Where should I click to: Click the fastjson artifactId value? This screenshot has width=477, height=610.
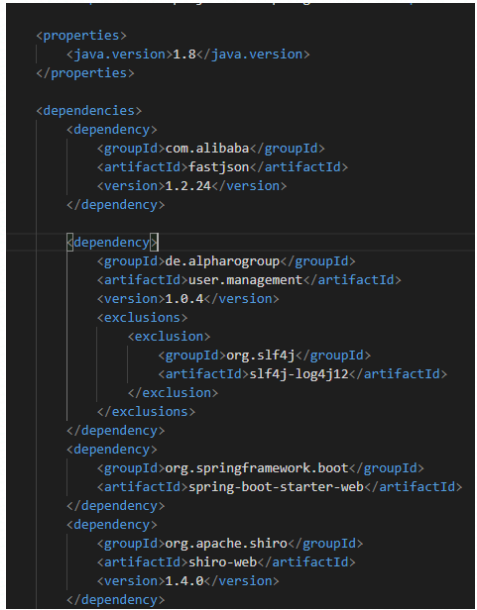(x=219, y=167)
